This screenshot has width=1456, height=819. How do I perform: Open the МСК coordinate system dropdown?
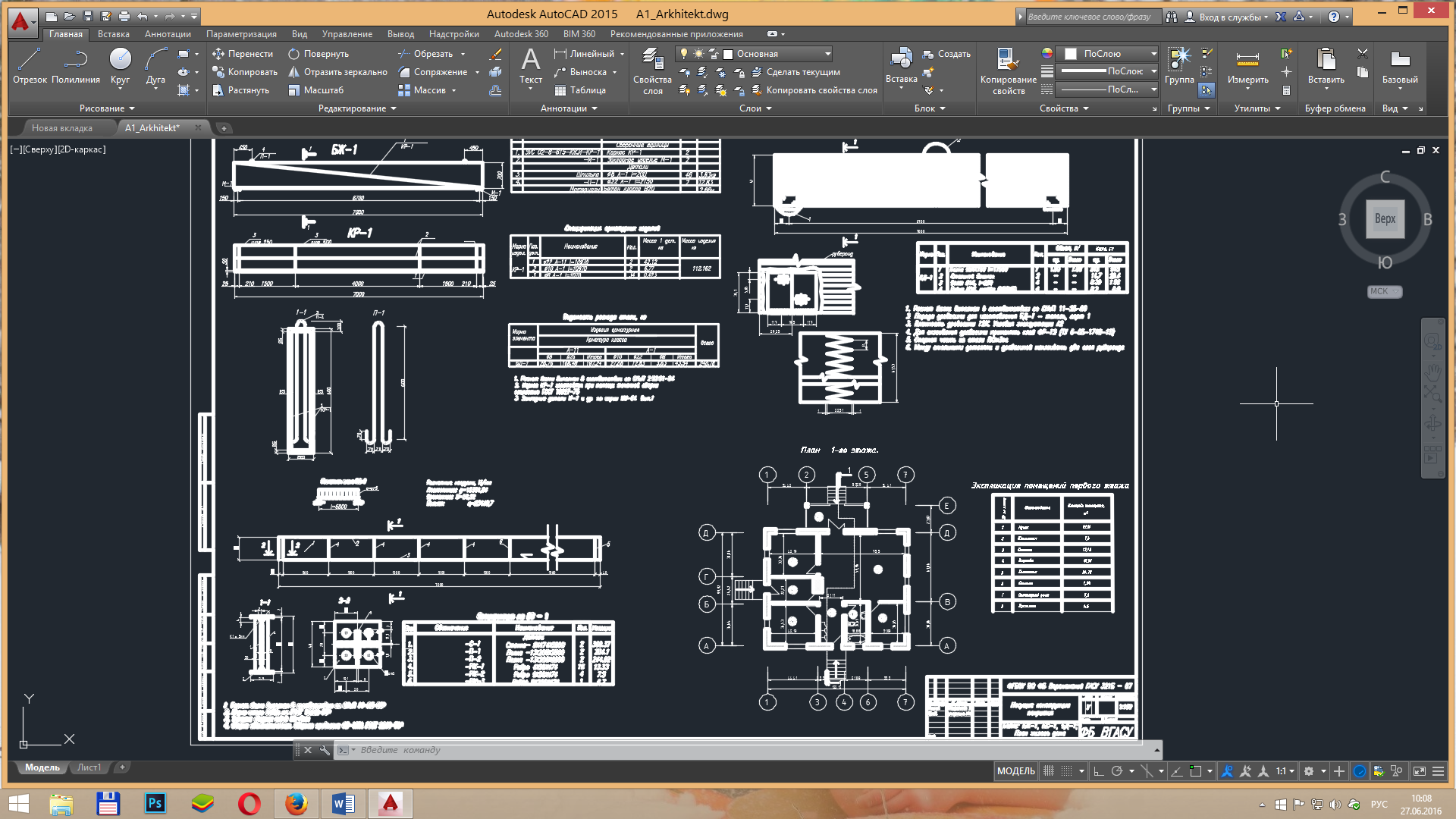pos(1384,291)
